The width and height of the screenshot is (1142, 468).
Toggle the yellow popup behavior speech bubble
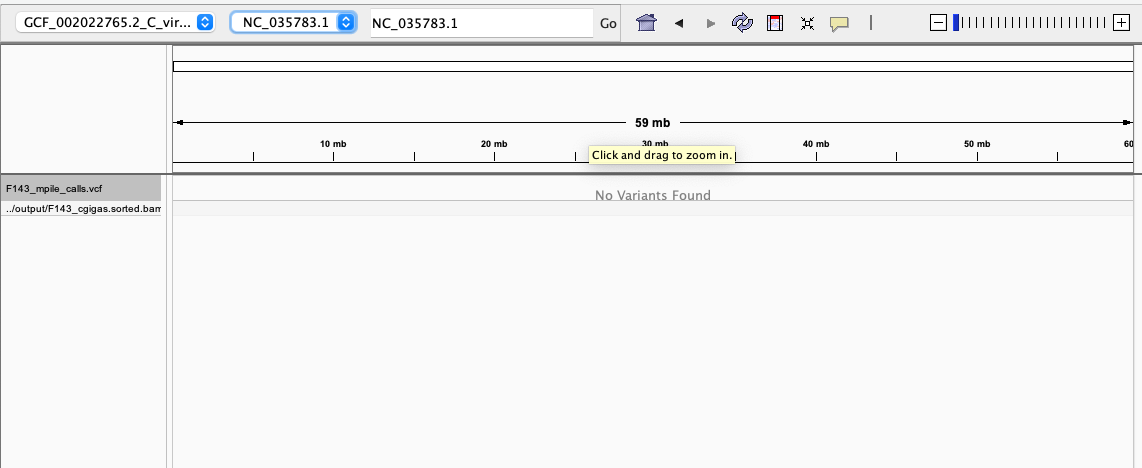pos(839,23)
